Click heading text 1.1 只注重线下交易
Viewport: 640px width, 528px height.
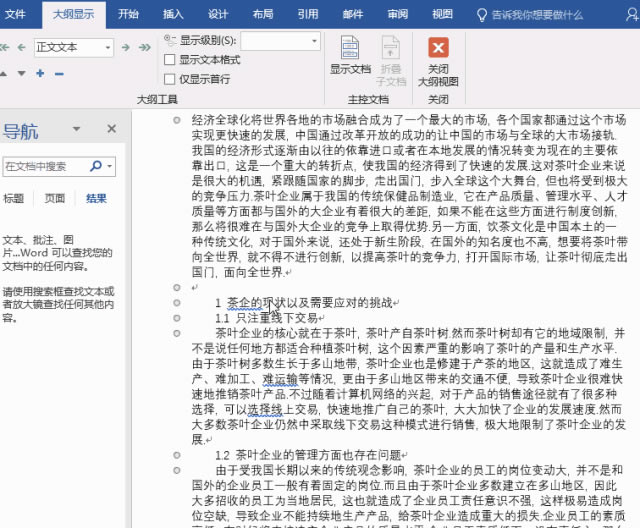pyautogui.click(x=267, y=318)
